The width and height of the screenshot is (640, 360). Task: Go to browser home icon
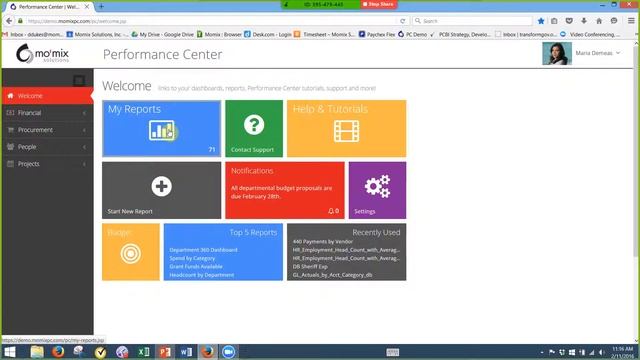point(599,21)
